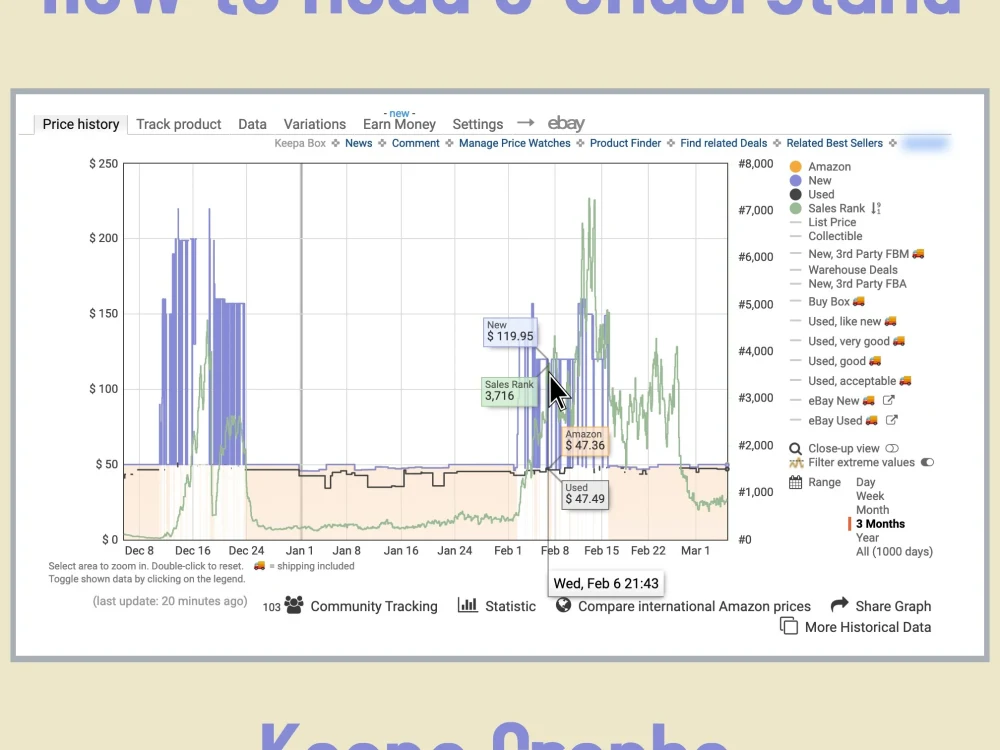Image resolution: width=1000 pixels, height=750 pixels.
Task: Toggle eBay New series in legend
Action: pos(832,401)
